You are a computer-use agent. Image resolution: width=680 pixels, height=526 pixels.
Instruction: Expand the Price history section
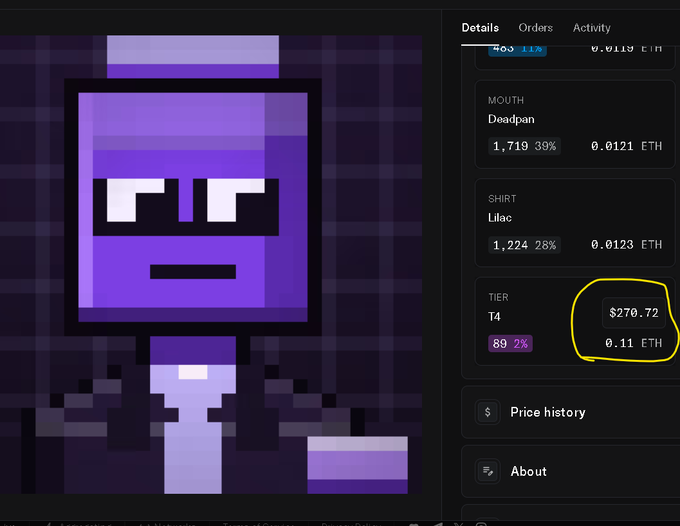pos(570,412)
